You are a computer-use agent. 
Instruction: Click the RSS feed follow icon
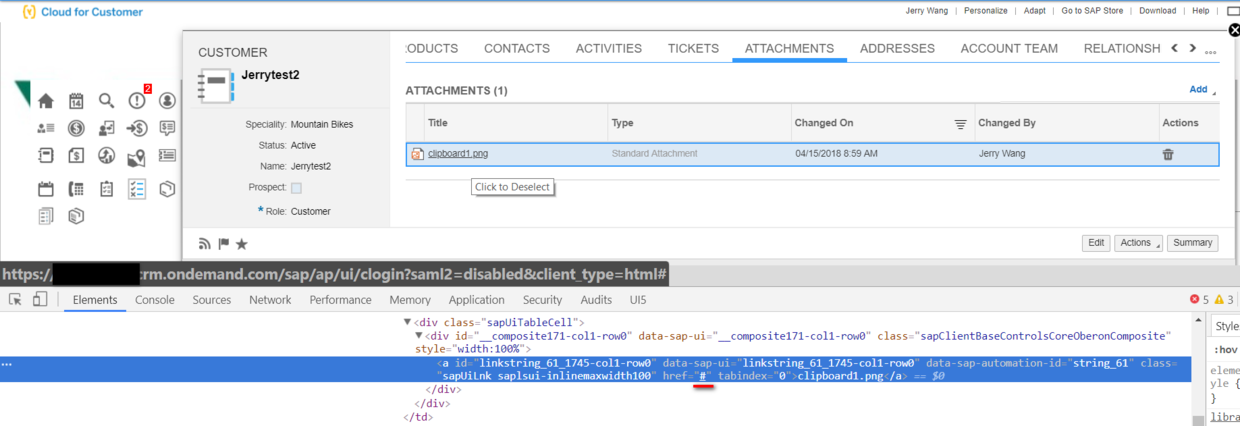[x=205, y=243]
